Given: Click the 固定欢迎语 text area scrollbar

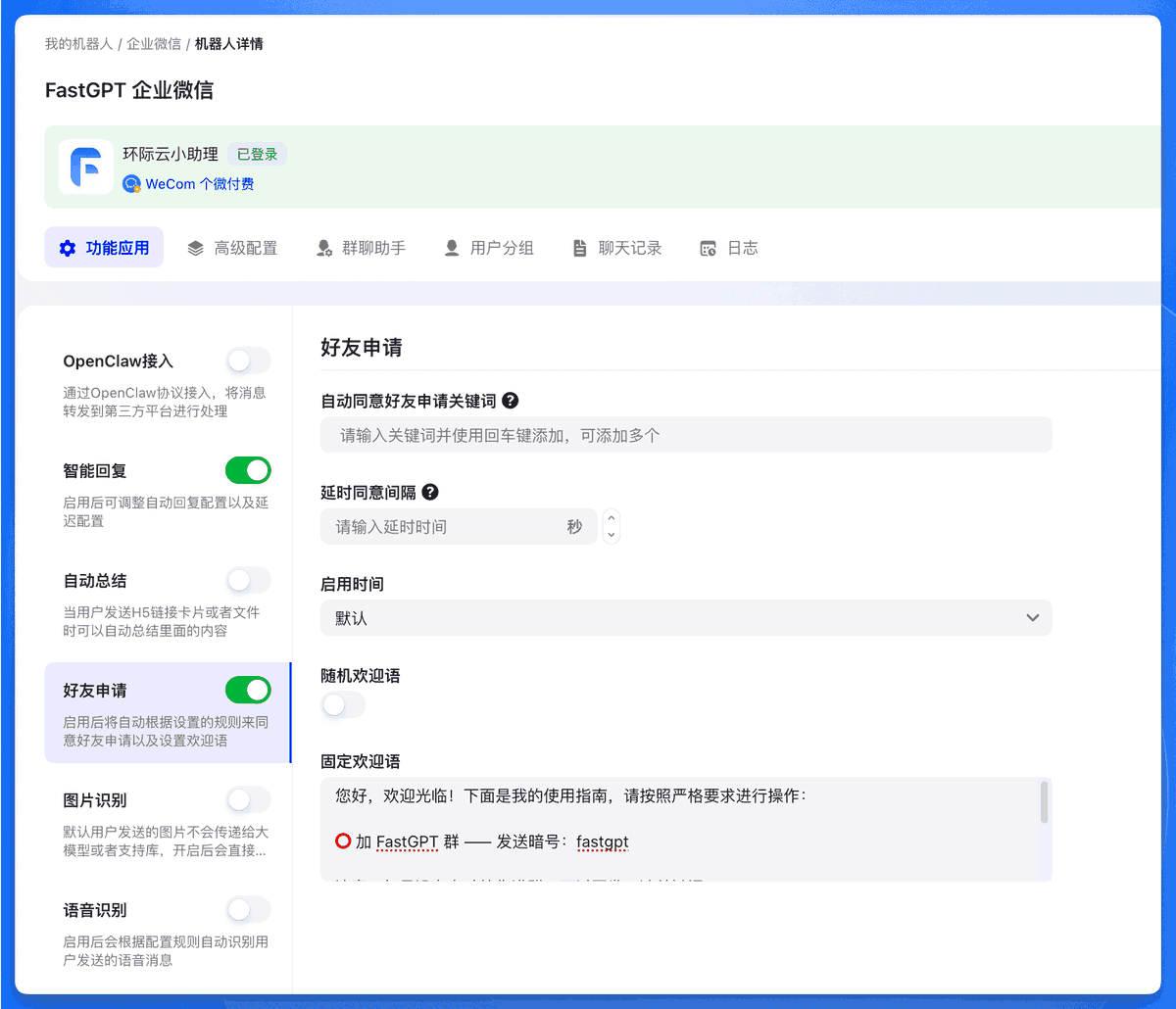Looking at the screenshot, I should coord(1045,802).
